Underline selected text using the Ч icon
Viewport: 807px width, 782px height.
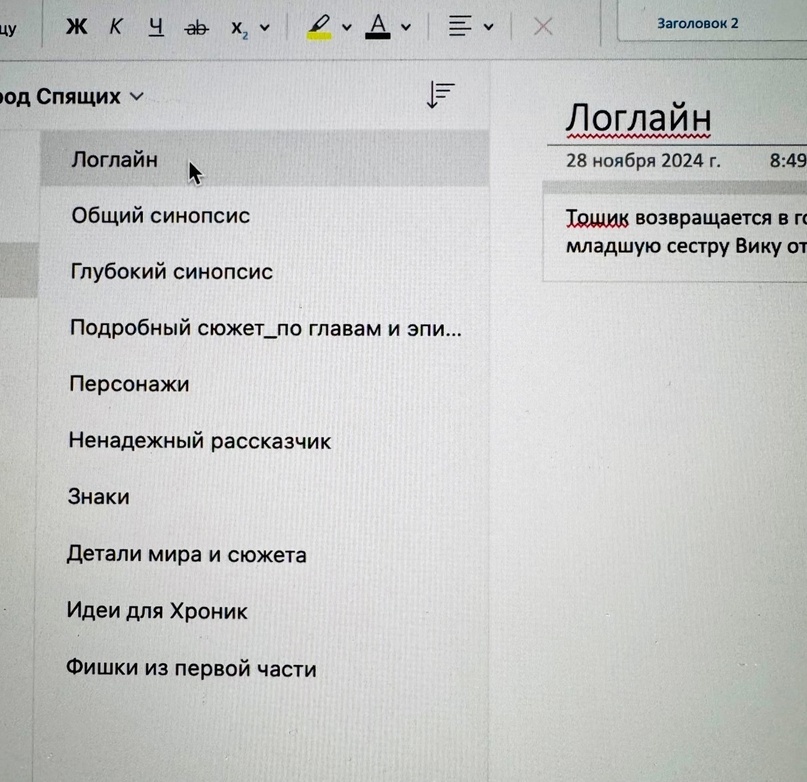[155, 26]
